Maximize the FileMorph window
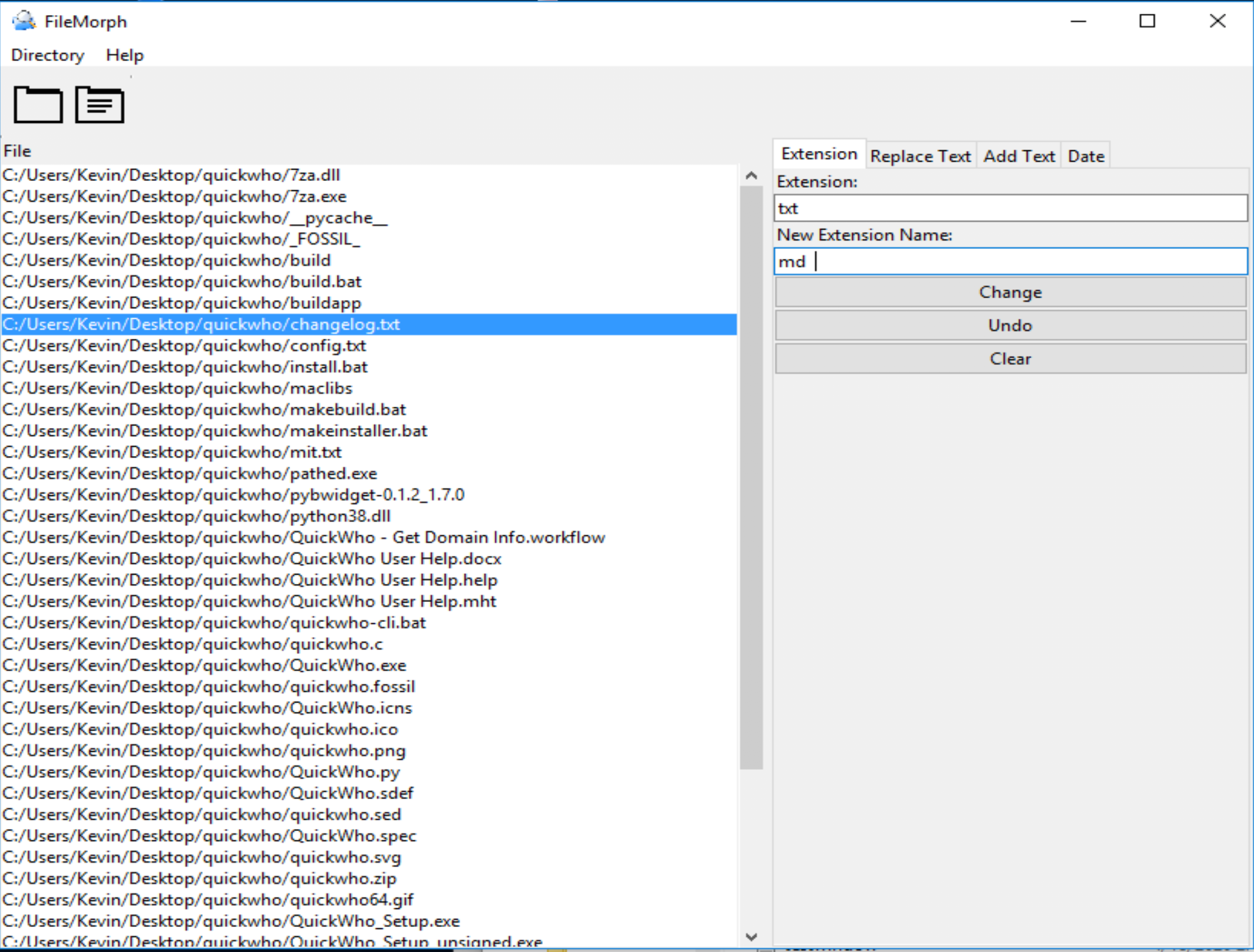This screenshot has width=1254, height=952. coord(1147,21)
